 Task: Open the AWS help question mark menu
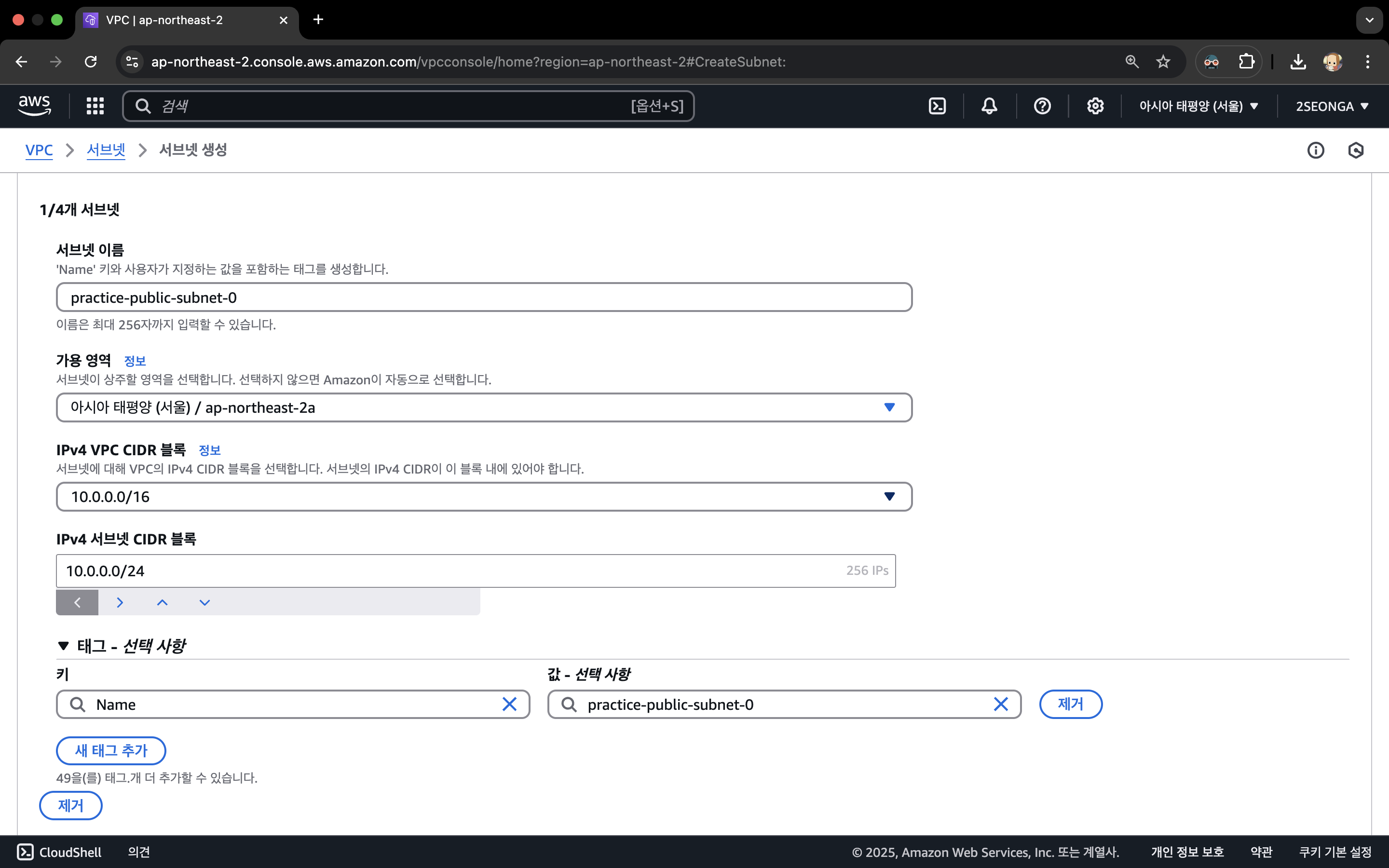click(x=1042, y=106)
